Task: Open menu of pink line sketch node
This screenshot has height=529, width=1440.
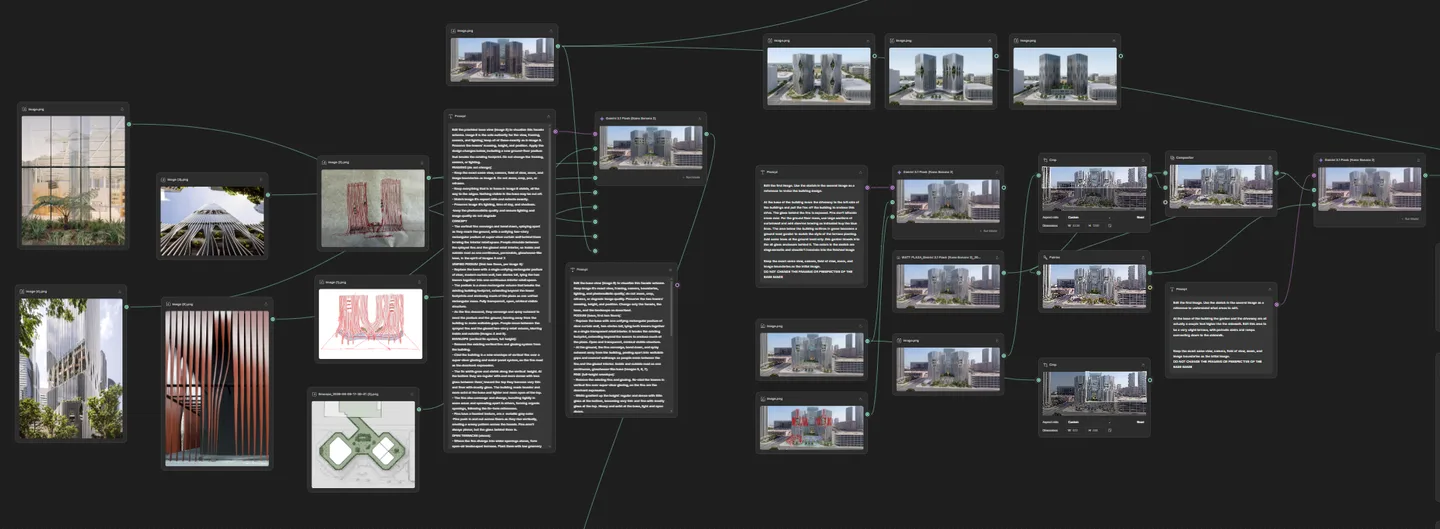Action: point(419,282)
